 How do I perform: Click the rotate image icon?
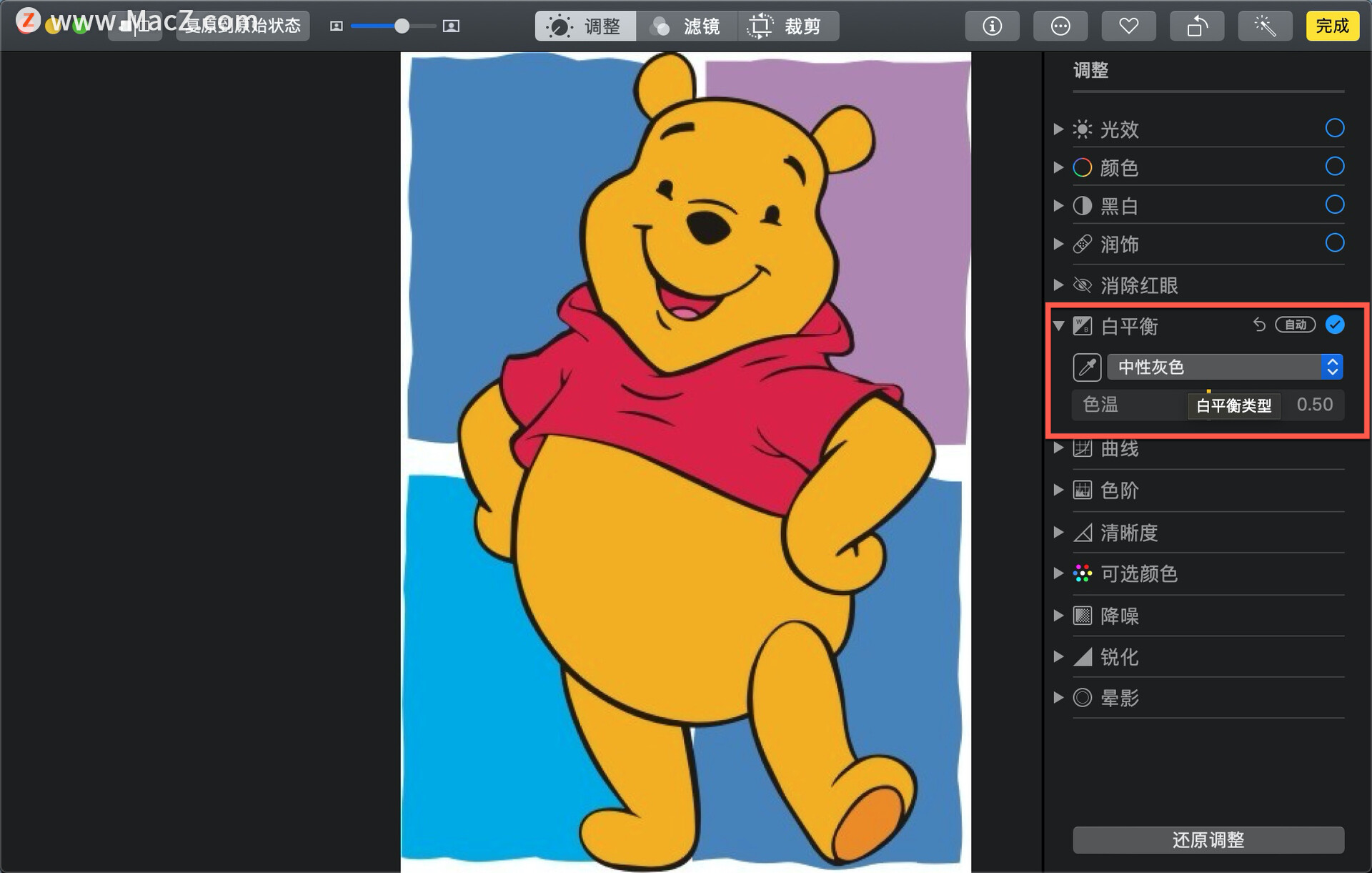click(x=1196, y=26)
